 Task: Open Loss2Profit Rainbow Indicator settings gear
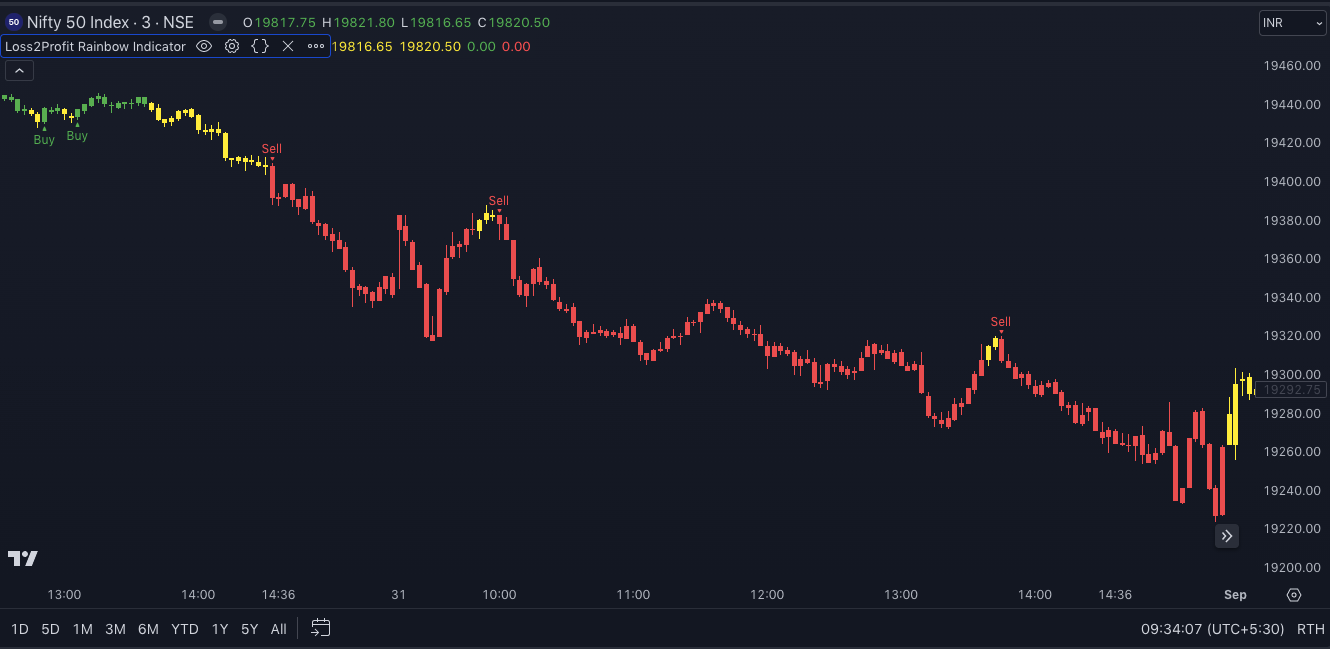click(x=232, y=46)
